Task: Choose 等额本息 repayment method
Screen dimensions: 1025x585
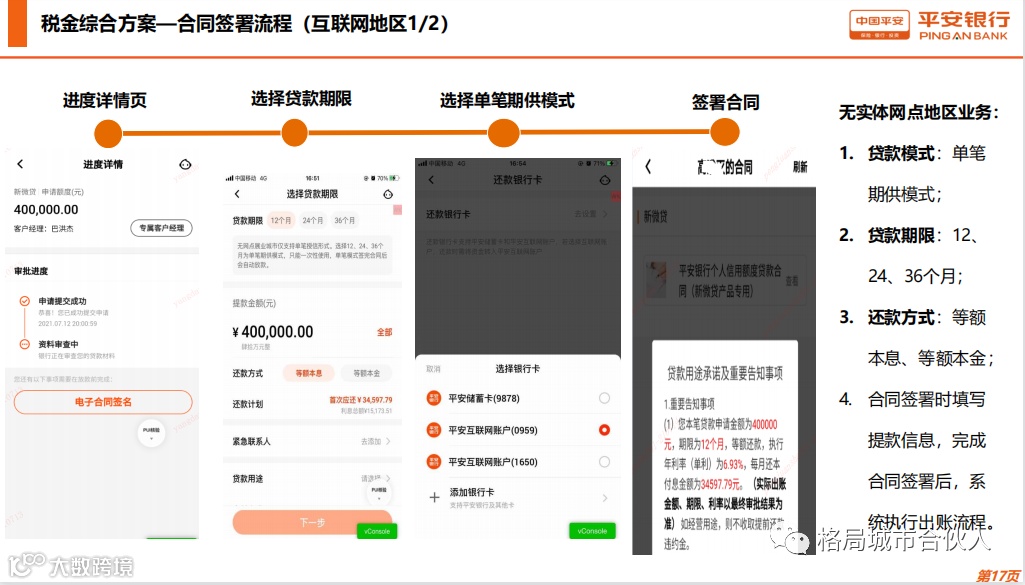Action: (x=309, y=373)
